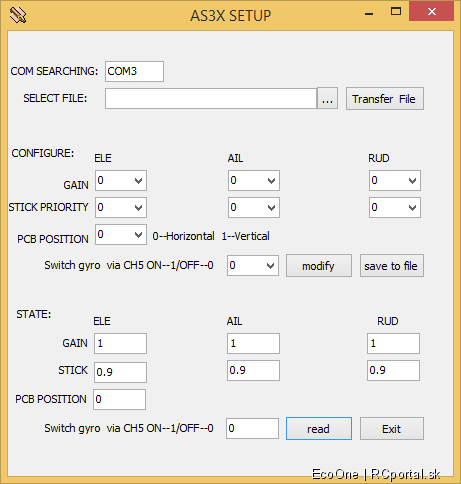The image size is (461, 484).
Task: Expand RUD STICK PRIORITY dropdown
Action: 395,207
